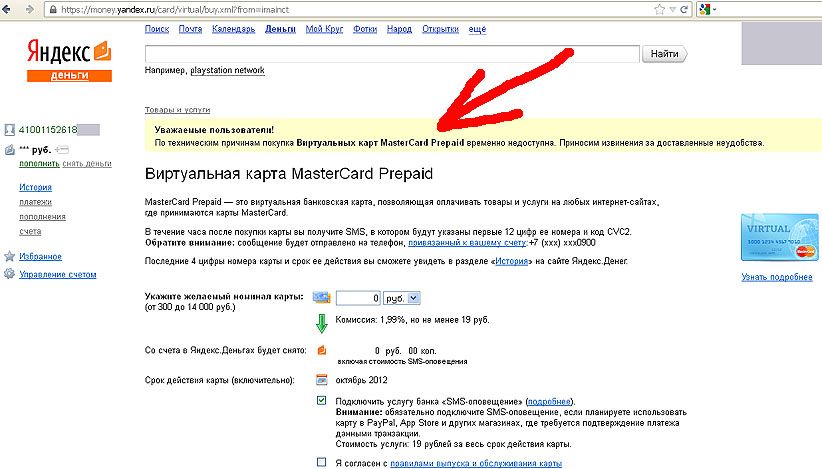
Task: Click the Найти search button
Action: tap(664, 53)
